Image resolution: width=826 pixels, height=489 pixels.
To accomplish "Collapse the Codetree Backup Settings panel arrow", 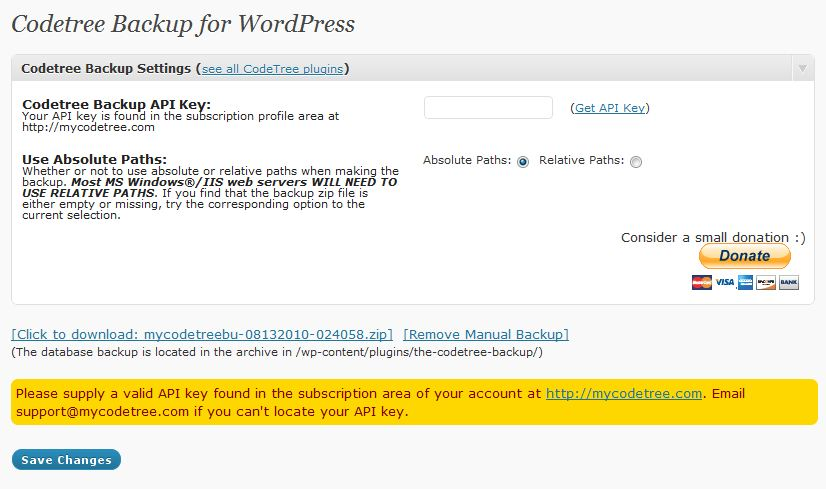I will (x=802, y=69).
